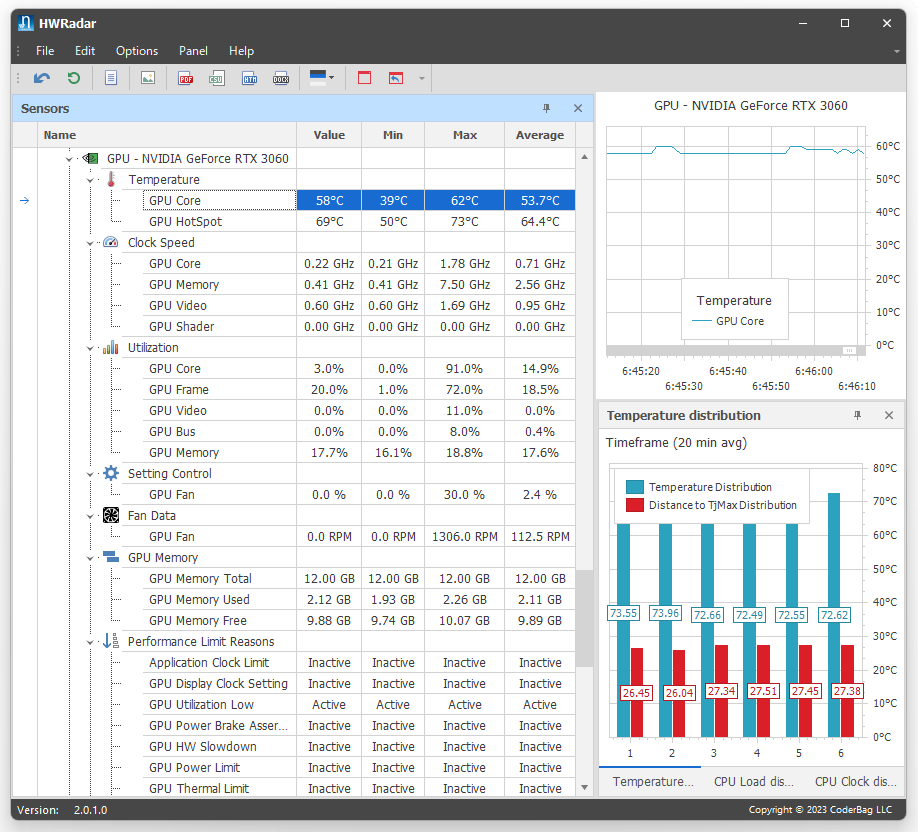Viewport: 918px width, 832px height.
Task: Open the File menu
Action: [45, 51]
